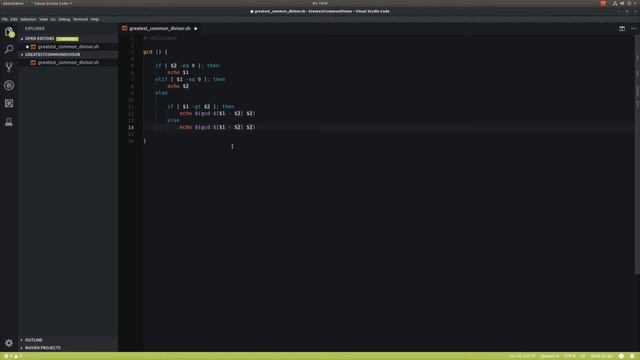Open the Terminal menu
Screen dimensions: 640x360
[80, 19]
